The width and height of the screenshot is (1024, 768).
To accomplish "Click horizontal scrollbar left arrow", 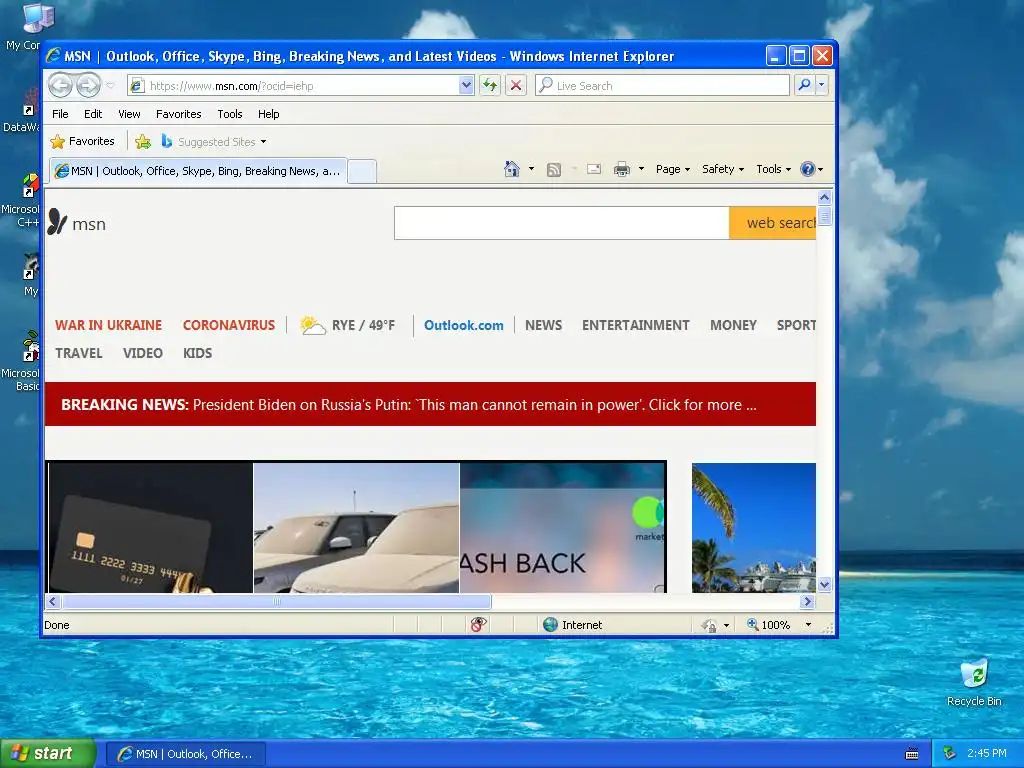I will tap(53, 601).
